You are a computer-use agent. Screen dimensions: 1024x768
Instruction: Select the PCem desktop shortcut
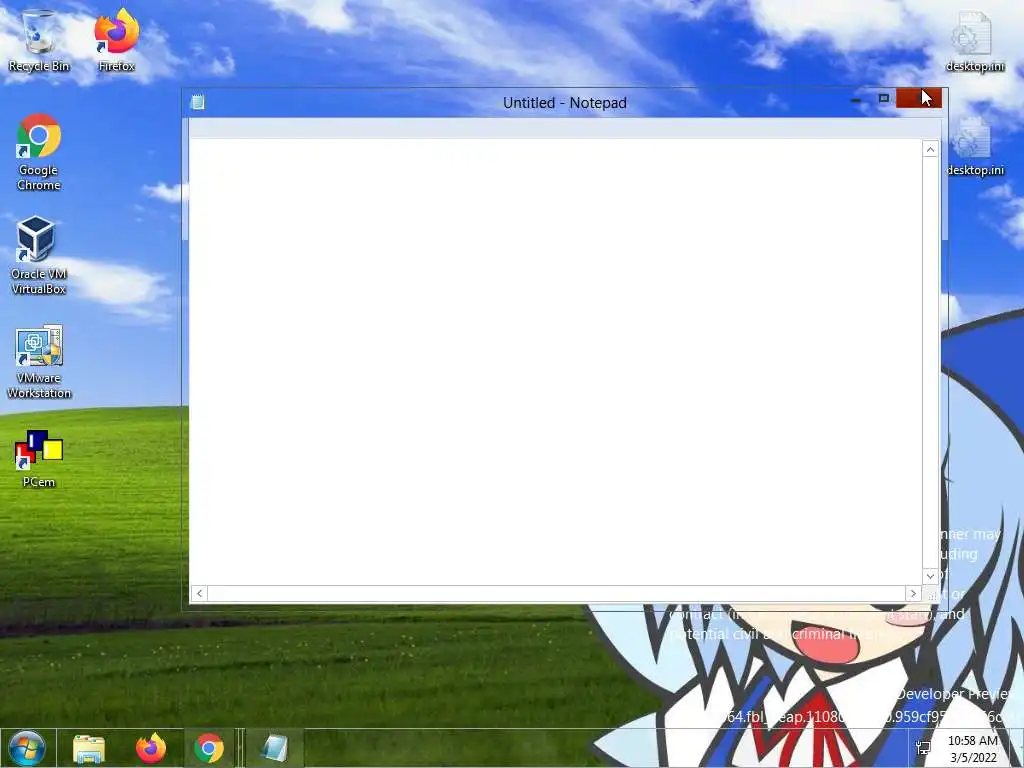[x=39, y=459]
